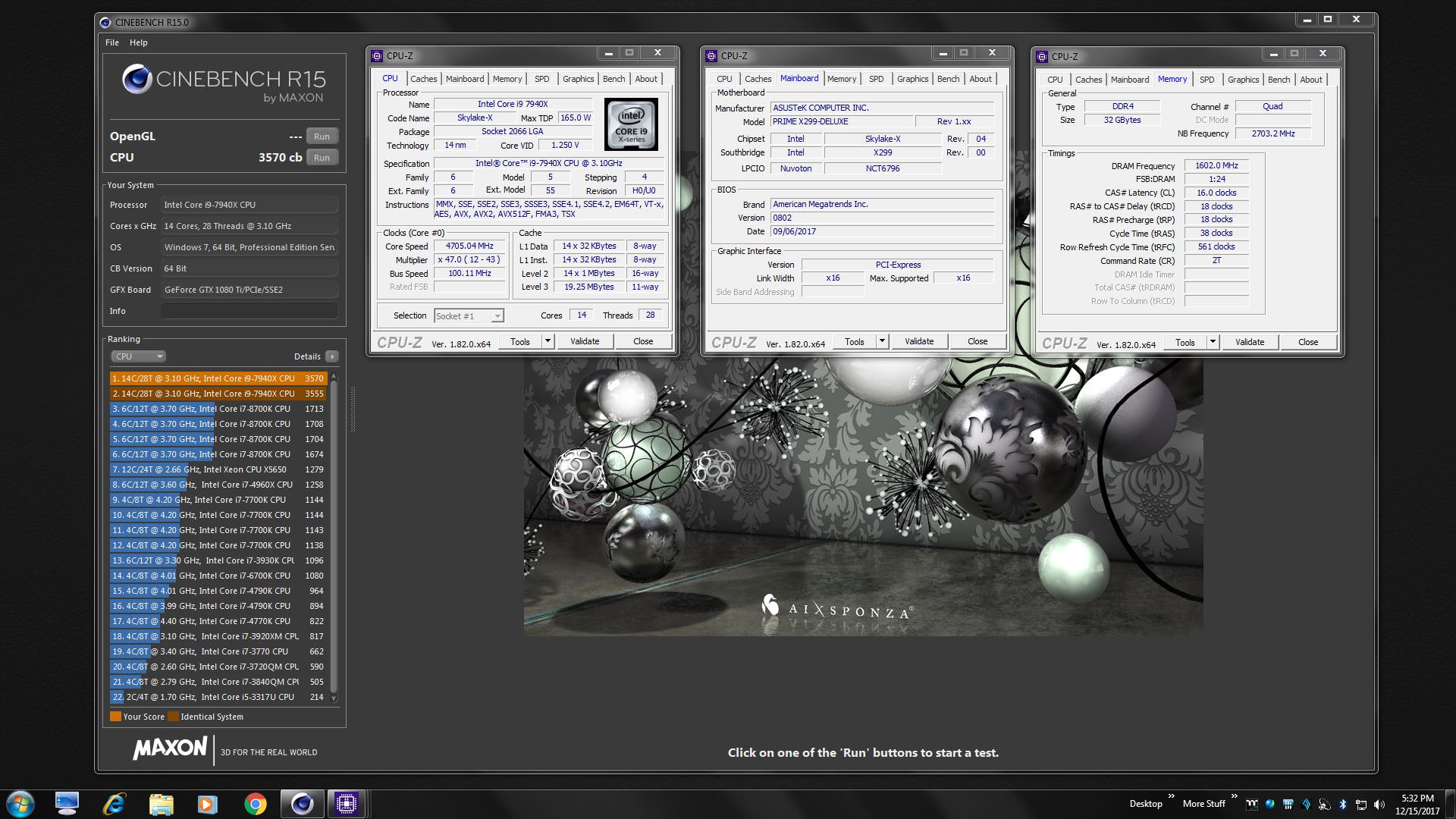1456x819 pixels.
Task: Open the media player taskbar icon
Action: 207,804
